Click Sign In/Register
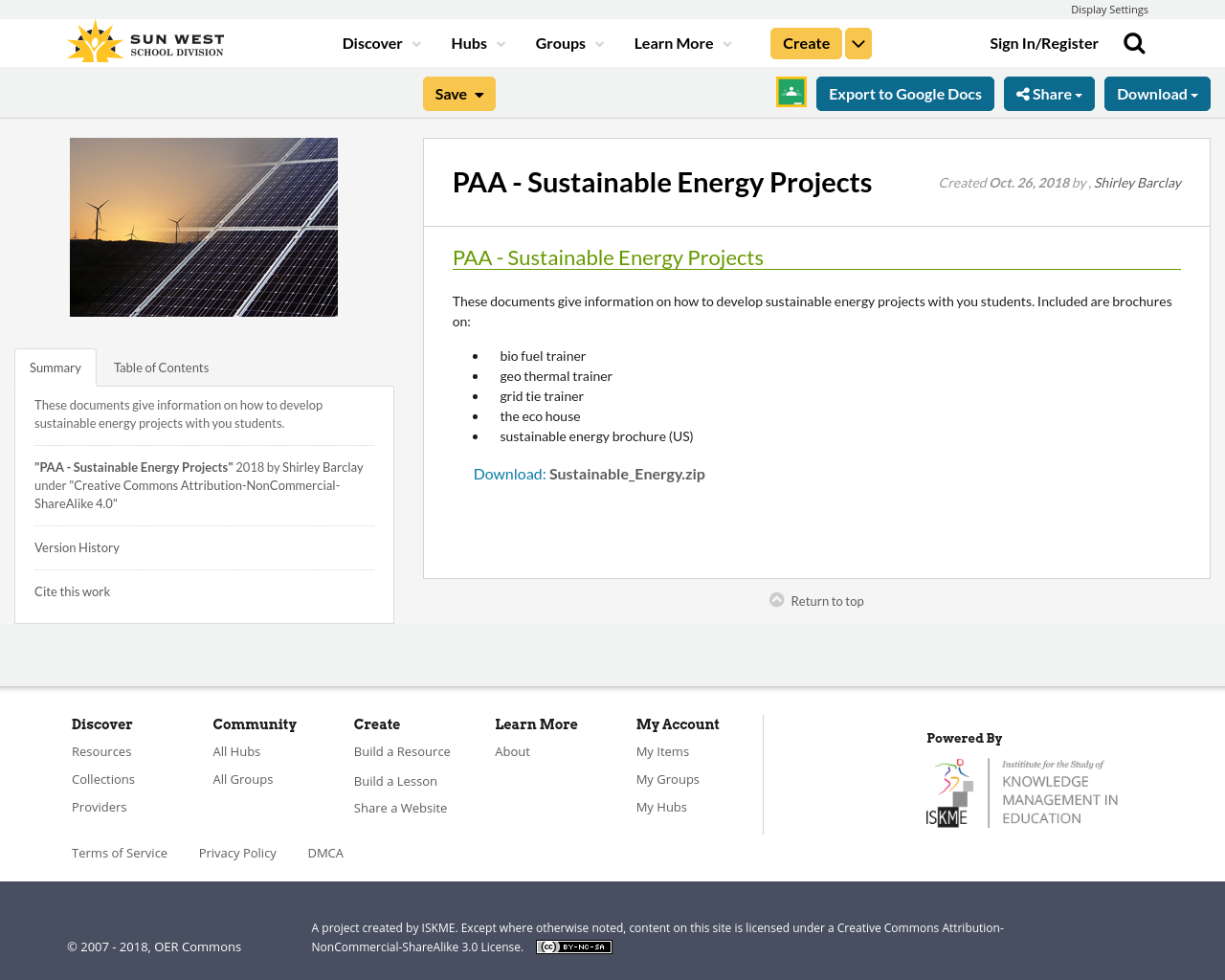 (1044, 42)
